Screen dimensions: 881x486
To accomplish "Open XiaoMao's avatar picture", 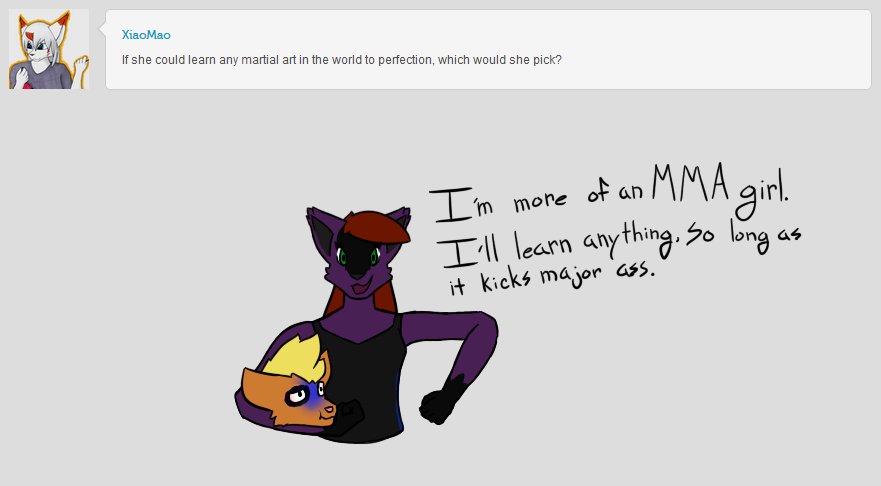I will [49, 49].
